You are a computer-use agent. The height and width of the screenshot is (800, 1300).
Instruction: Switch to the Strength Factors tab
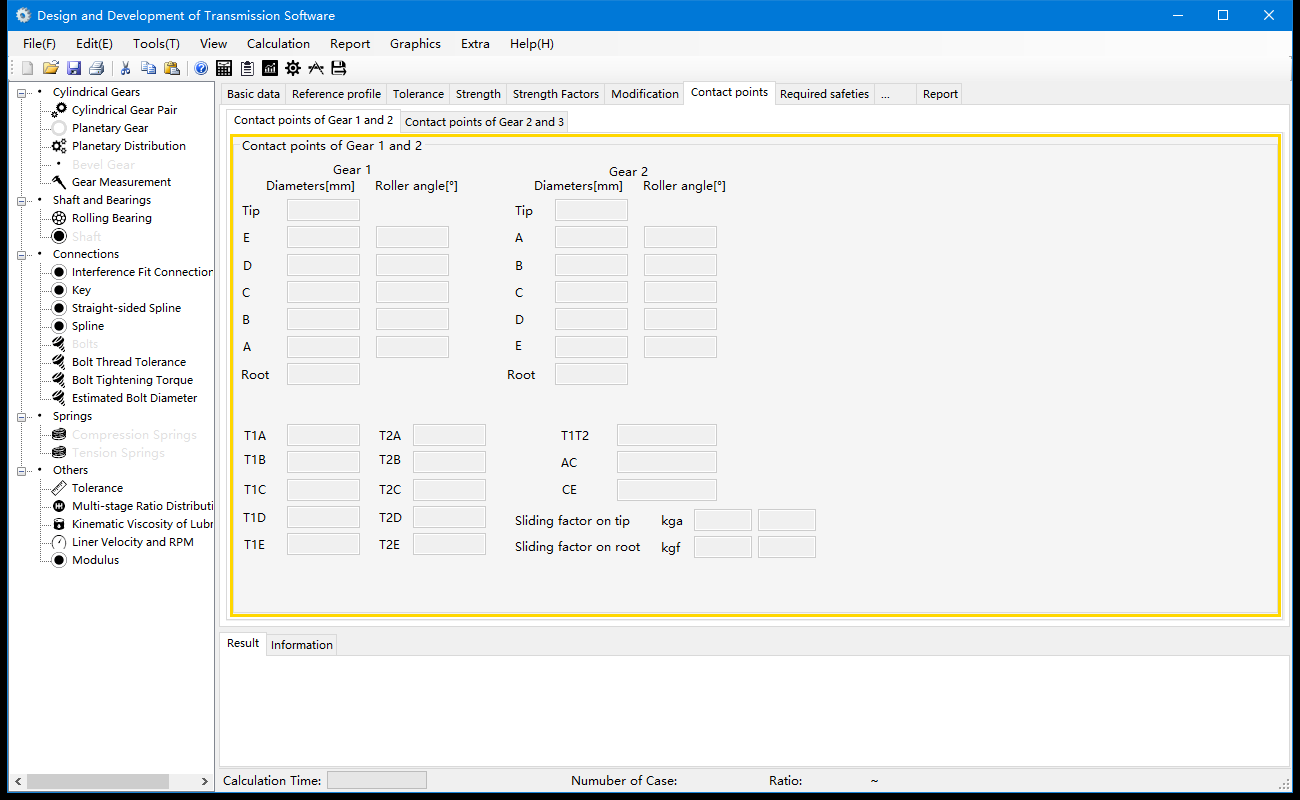(556, 94)
